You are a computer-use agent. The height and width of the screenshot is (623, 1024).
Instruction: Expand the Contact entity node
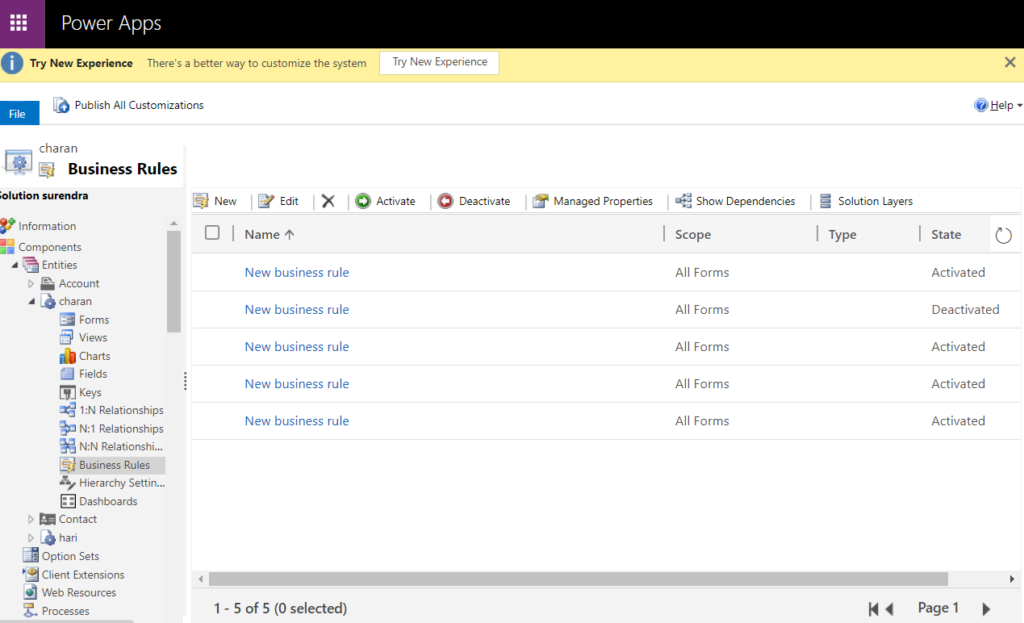click(x=31, y=519)
